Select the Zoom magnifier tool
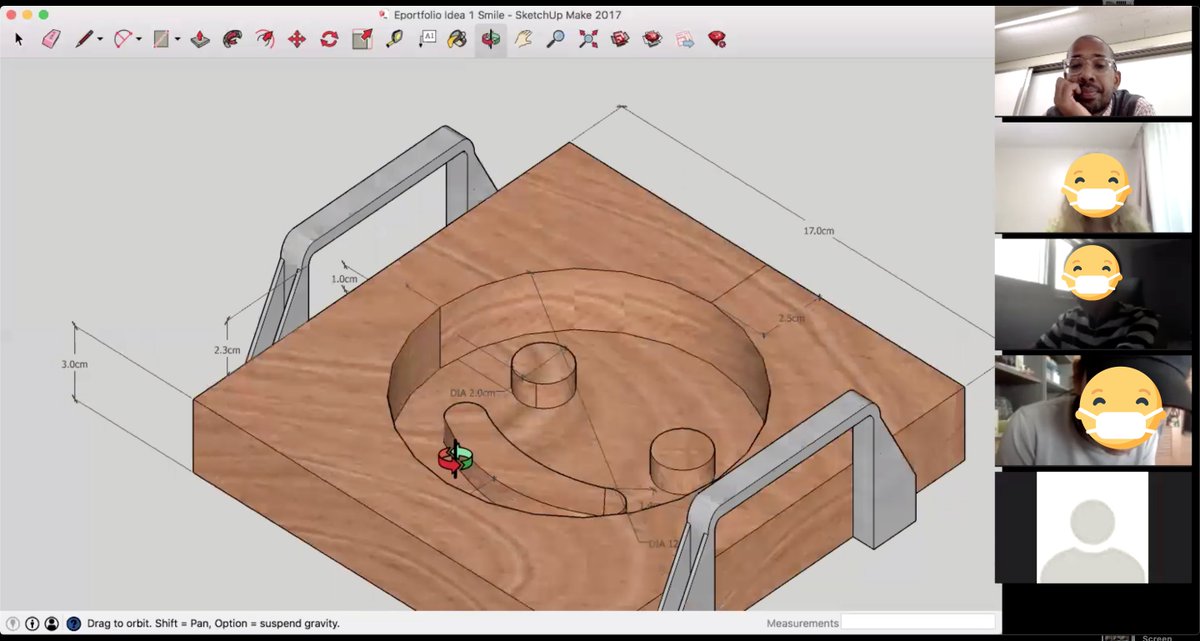This screenshot has width=1200, height=641. tap(556, 39)
